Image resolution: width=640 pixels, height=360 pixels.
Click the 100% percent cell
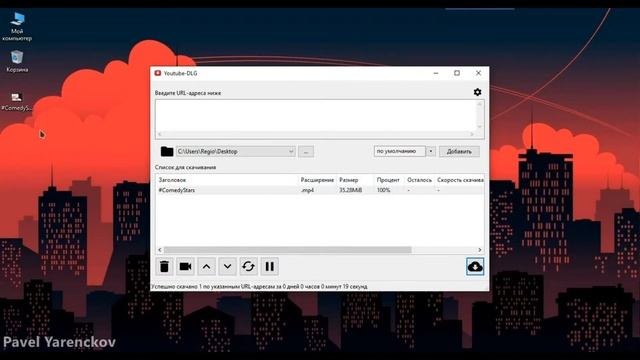tap(383, 190)
